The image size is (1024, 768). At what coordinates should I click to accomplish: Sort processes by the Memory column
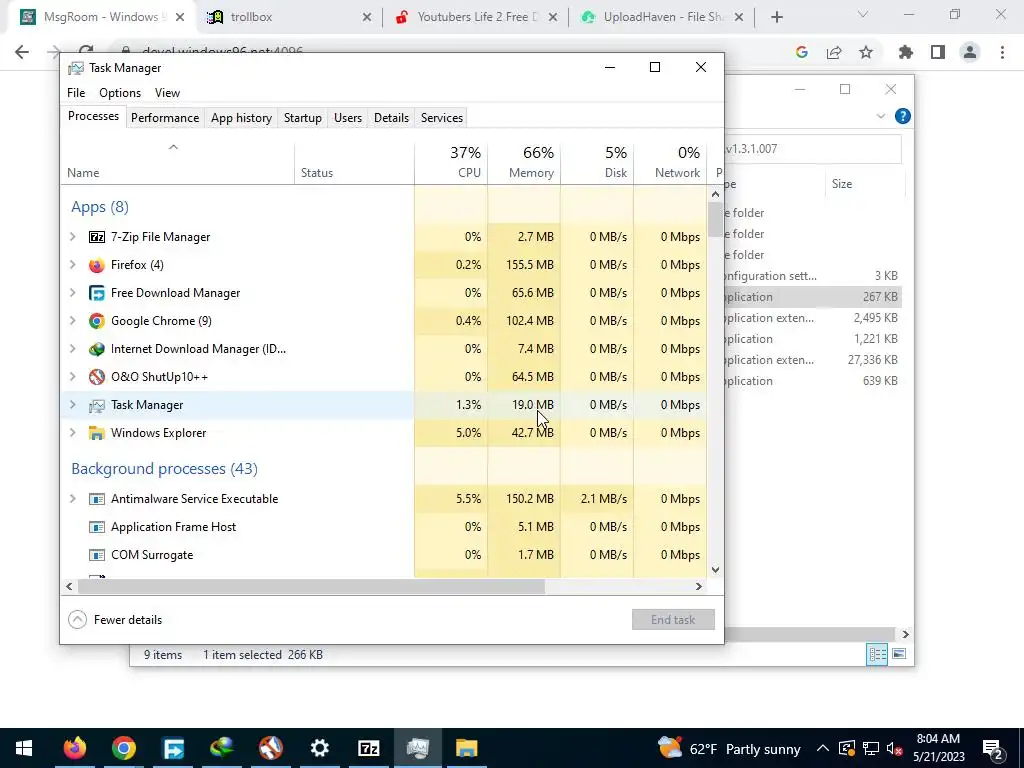(x=524, y=162)
